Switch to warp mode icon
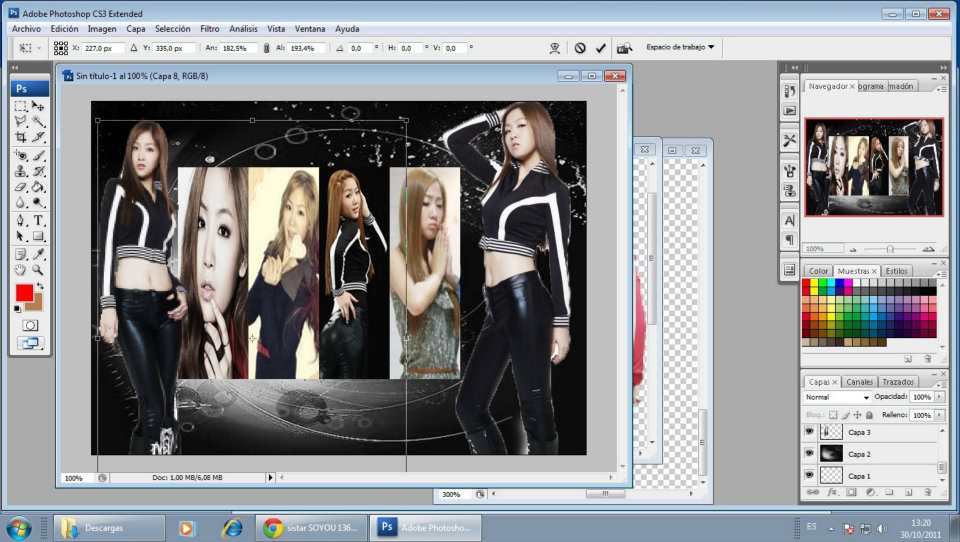960x542 pixels. [x=555, y=48]
